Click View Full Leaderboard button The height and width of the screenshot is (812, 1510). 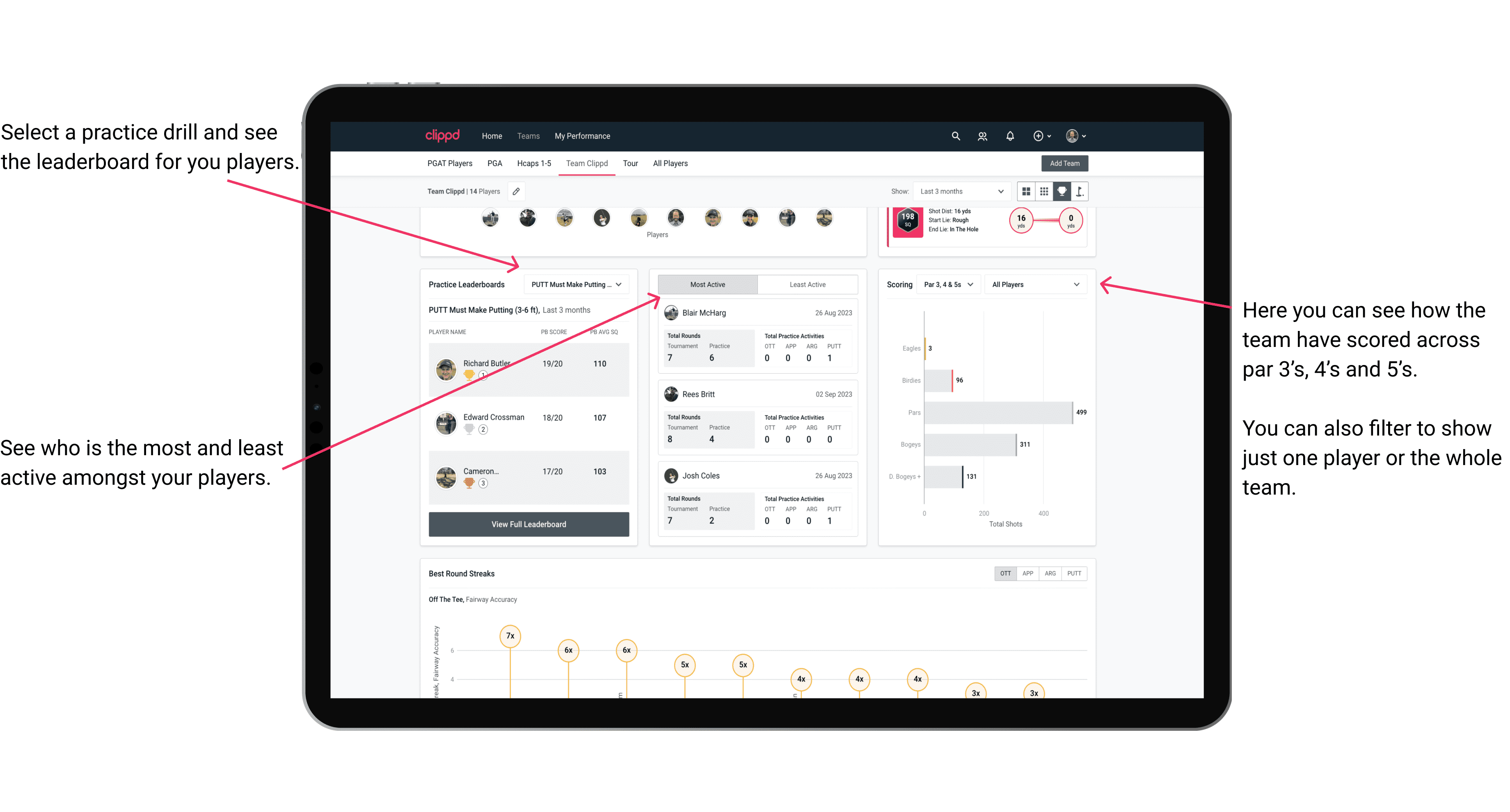tap(528, 524)
